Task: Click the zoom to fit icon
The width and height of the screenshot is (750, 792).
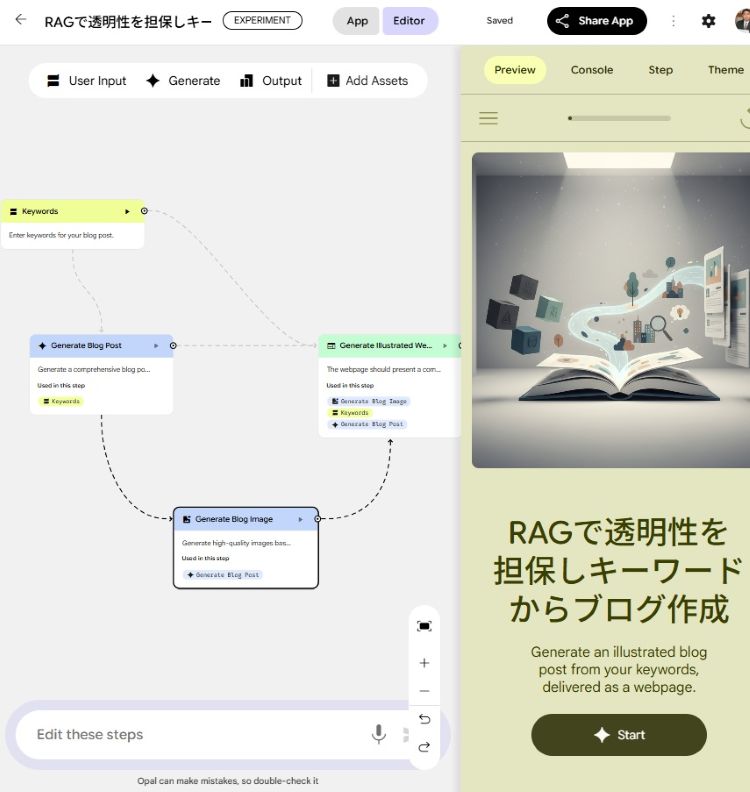Action: pyautogui.click(x=424, y=626)
